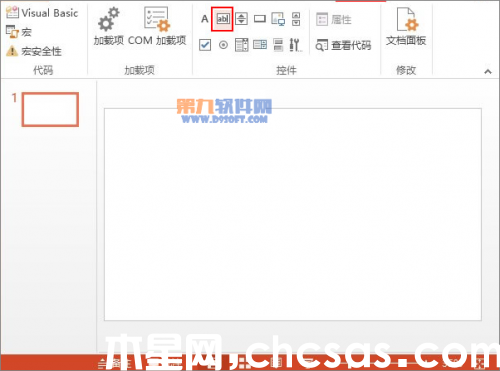Open 宏安全性 macro security settings
The width and height of the screenshot is (500, 371).
34,51
